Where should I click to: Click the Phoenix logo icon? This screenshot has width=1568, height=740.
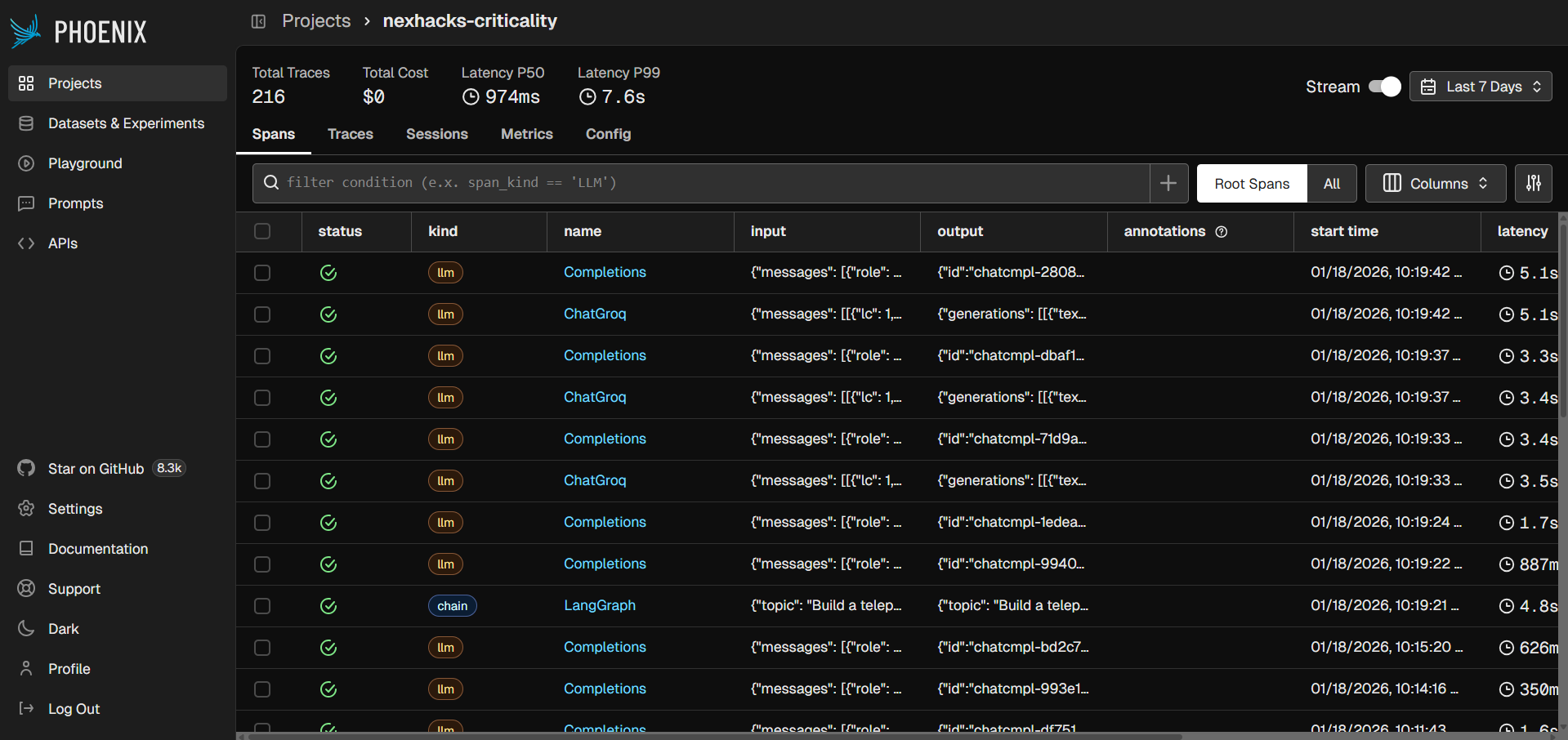coord(25,31)
